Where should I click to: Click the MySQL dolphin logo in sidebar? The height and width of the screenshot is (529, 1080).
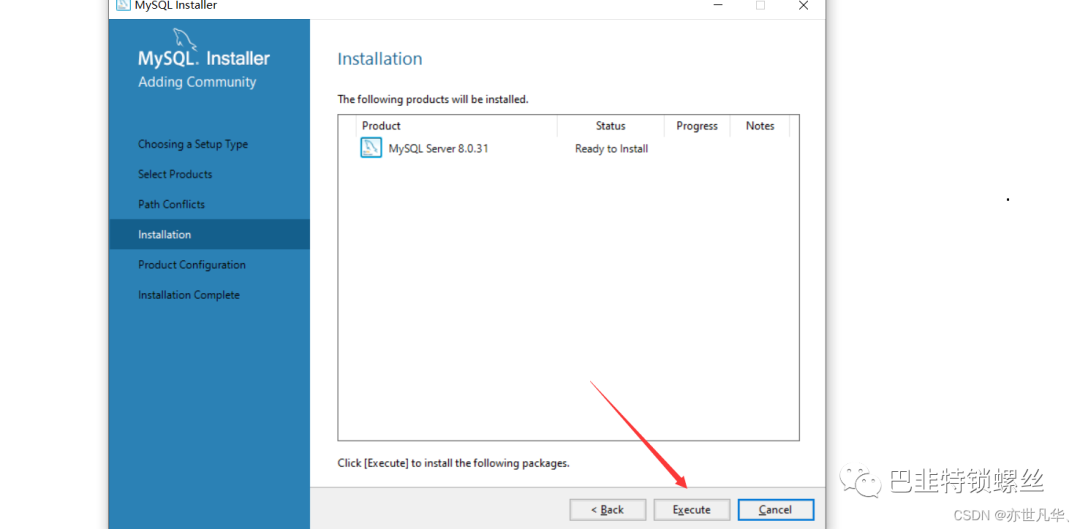pos(185,39)
